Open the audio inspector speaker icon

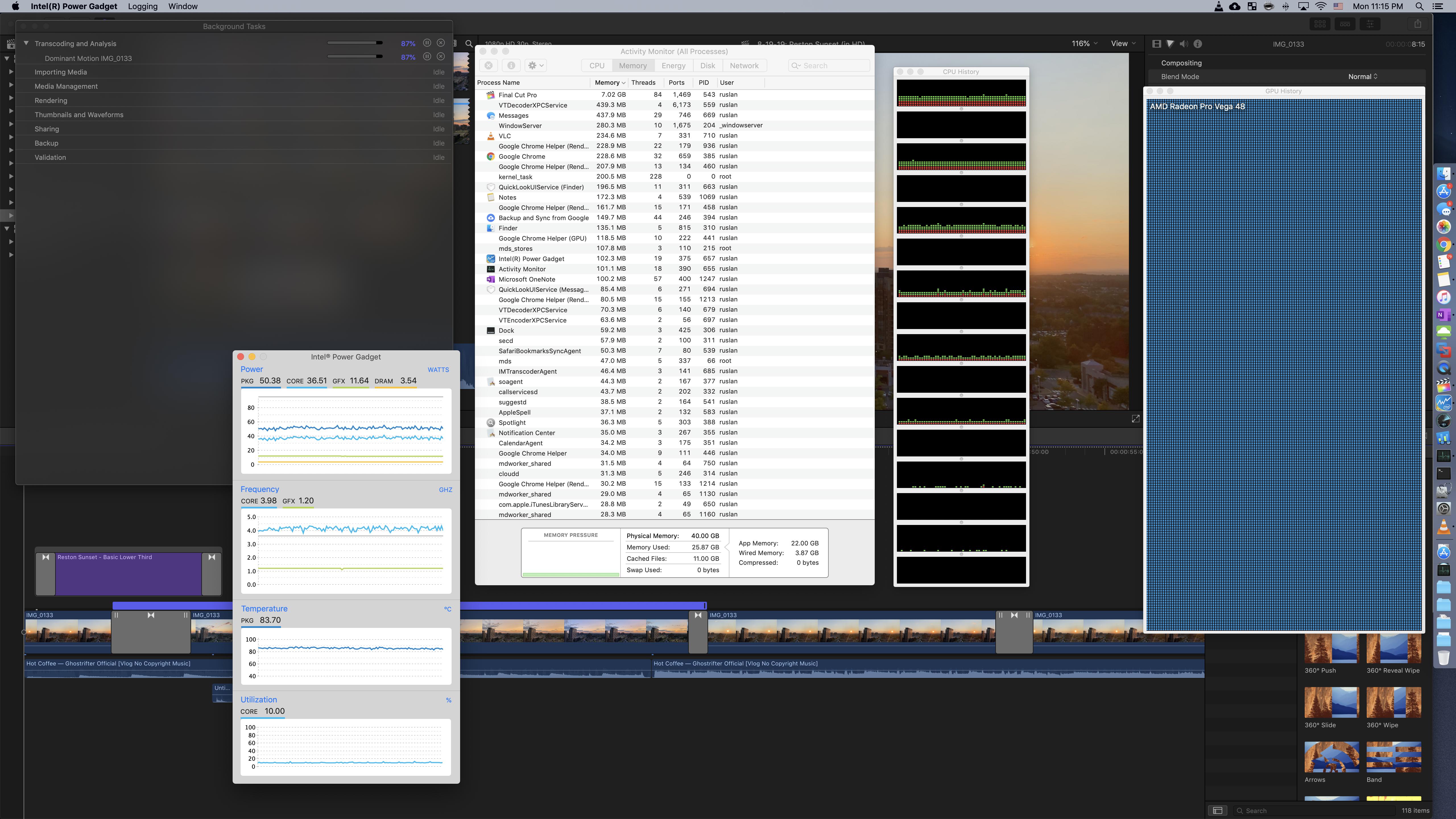[1184, 44]
